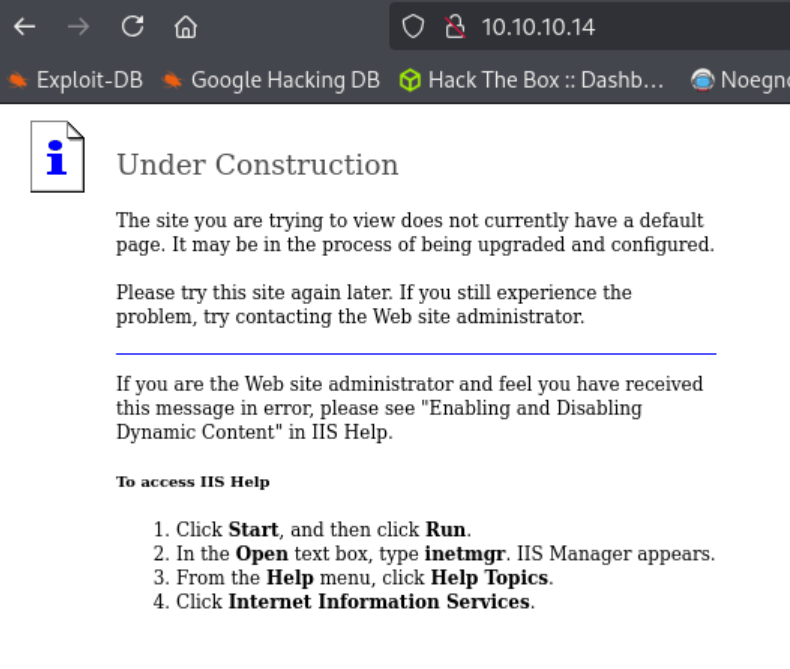Click the To access IIS Help heading

pos(193,482)
